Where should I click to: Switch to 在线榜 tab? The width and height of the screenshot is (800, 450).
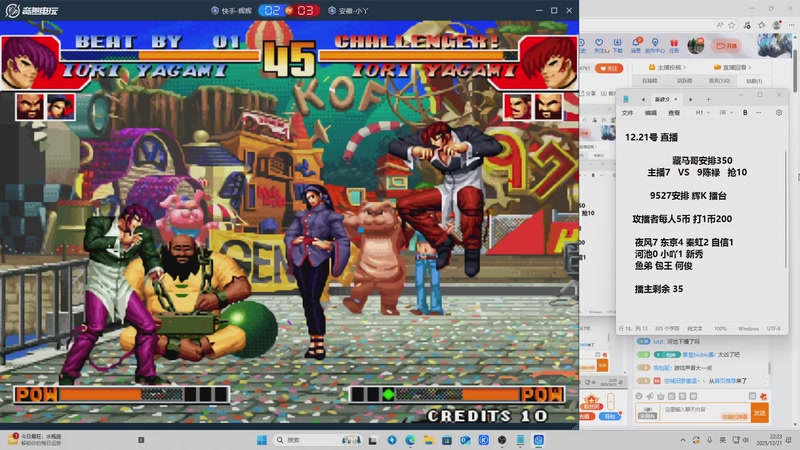pos(649,81)
